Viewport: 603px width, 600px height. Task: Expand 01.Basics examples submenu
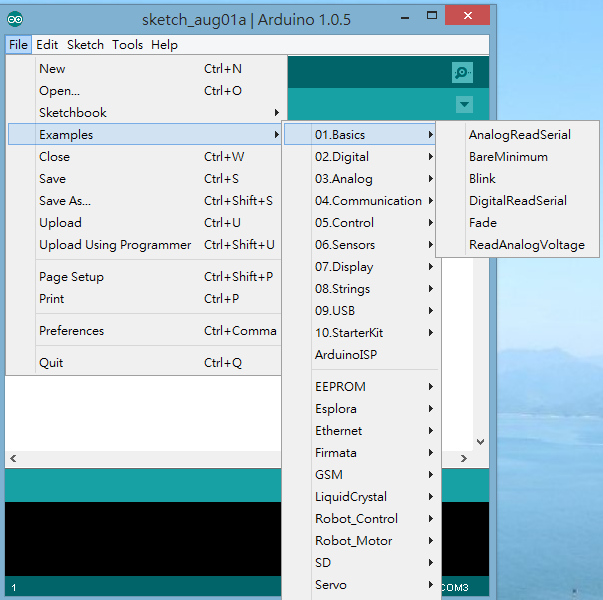click(x=360, y=135)
